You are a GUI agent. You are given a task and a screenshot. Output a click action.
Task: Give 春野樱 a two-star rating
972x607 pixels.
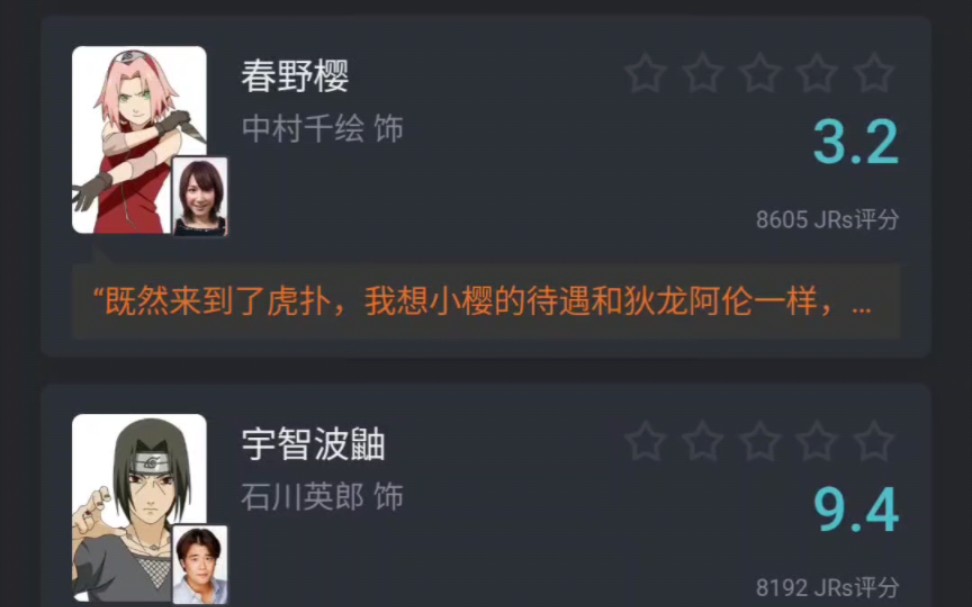tap(702, 73)
